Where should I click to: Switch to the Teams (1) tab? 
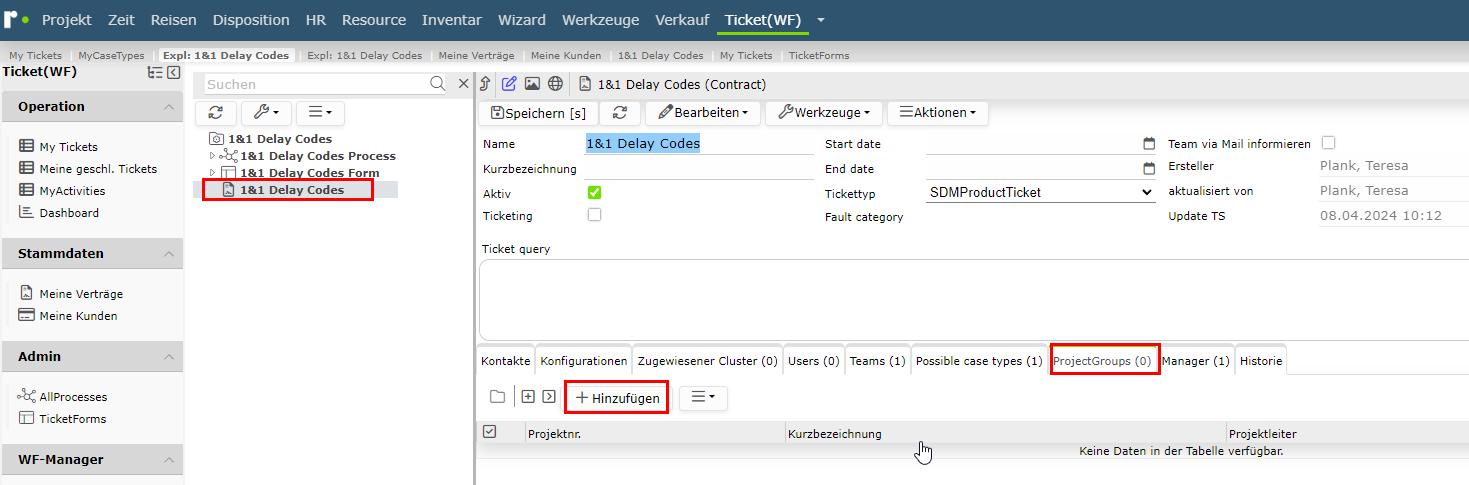click(878, 361)
